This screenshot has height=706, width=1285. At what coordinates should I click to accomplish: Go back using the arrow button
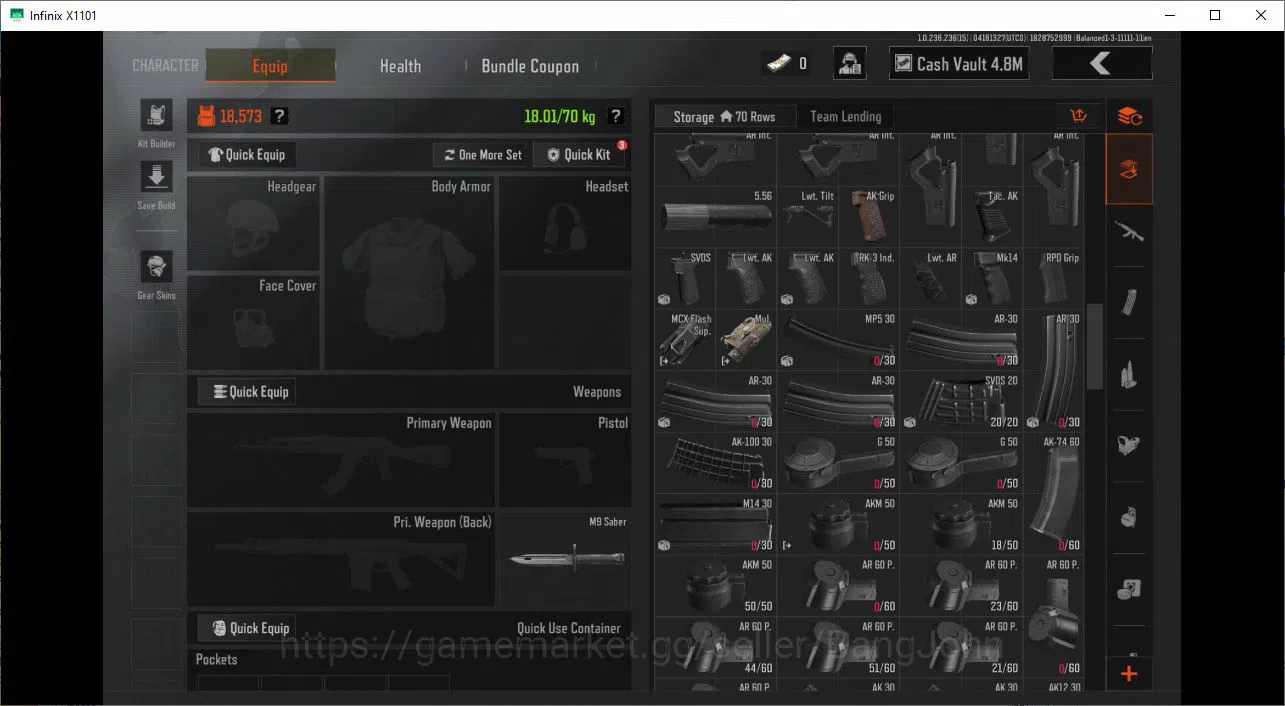tap(1102, 64)
